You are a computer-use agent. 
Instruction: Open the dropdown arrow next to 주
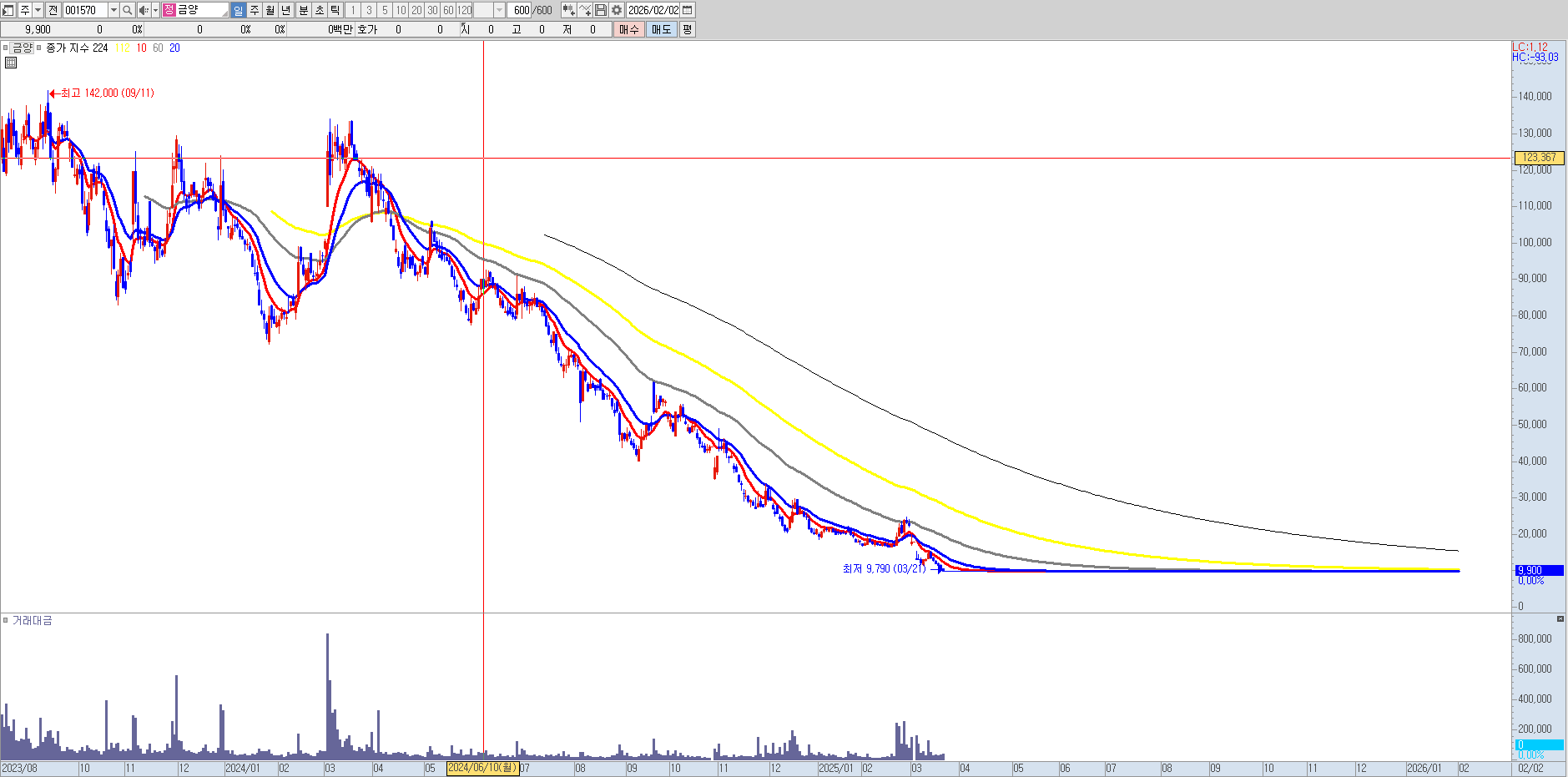(38, 10)
